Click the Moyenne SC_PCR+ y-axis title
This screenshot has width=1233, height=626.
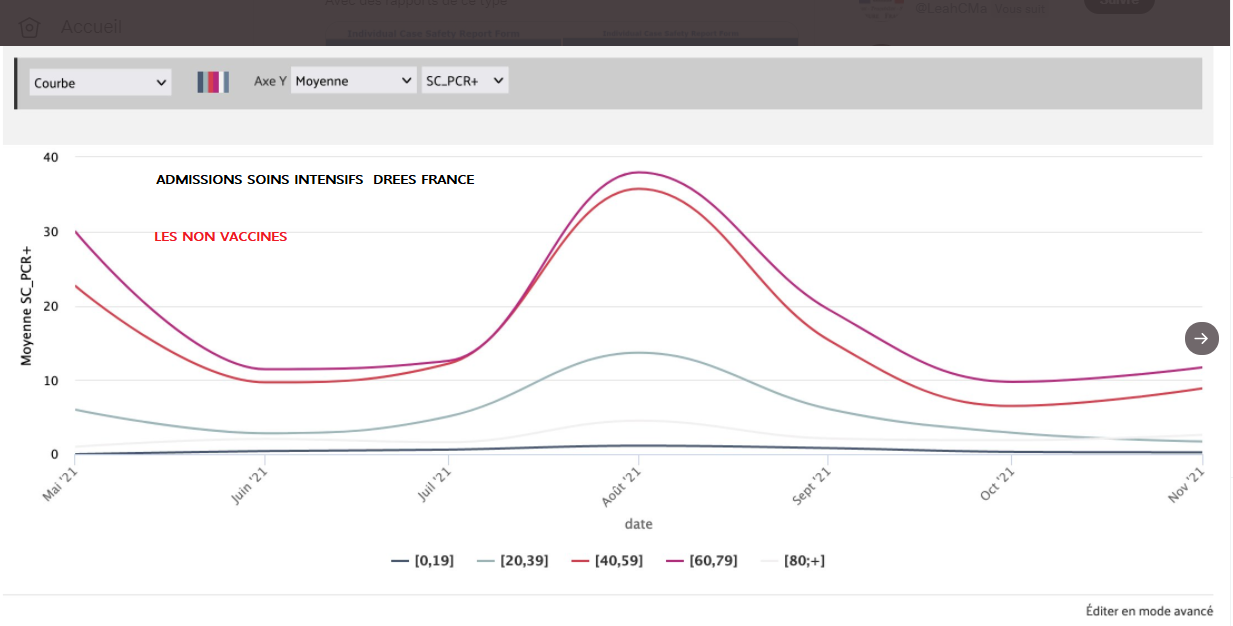click(27, 304)
